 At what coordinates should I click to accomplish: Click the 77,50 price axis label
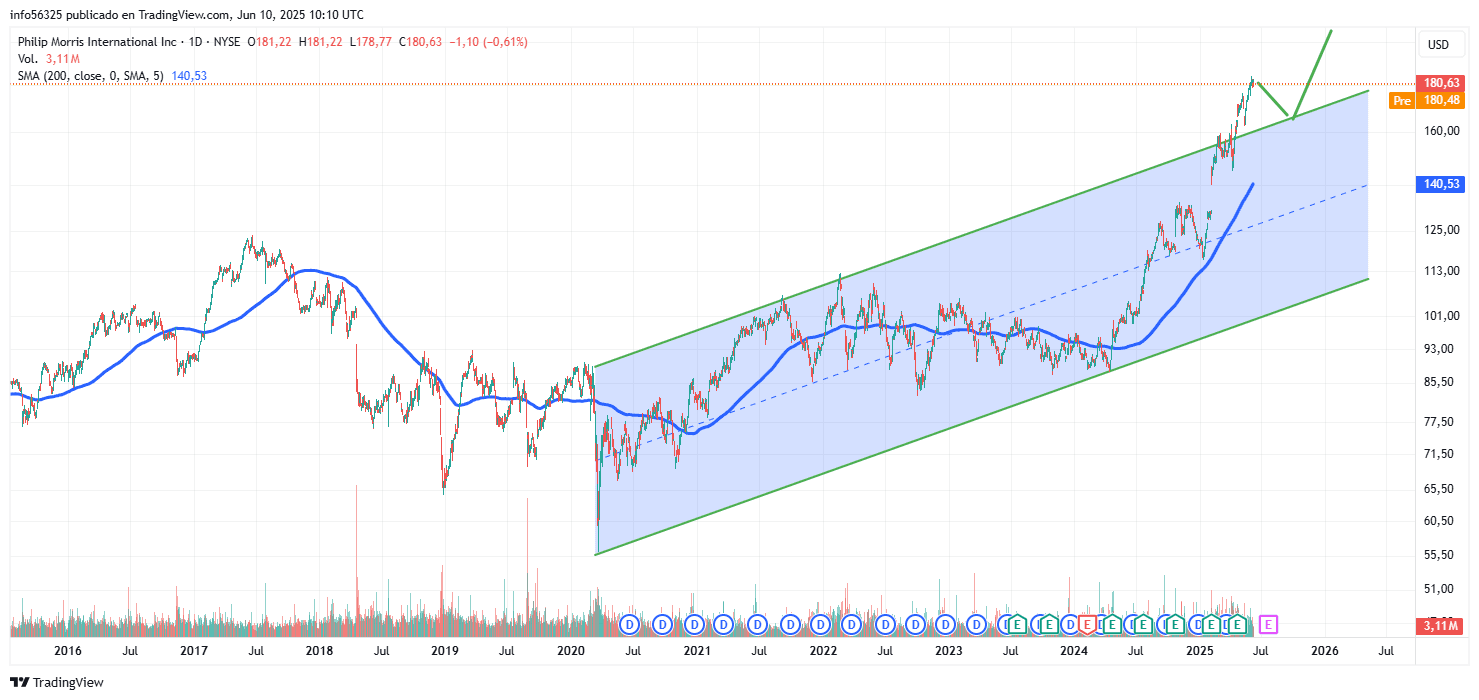(x=1437, y=422)
